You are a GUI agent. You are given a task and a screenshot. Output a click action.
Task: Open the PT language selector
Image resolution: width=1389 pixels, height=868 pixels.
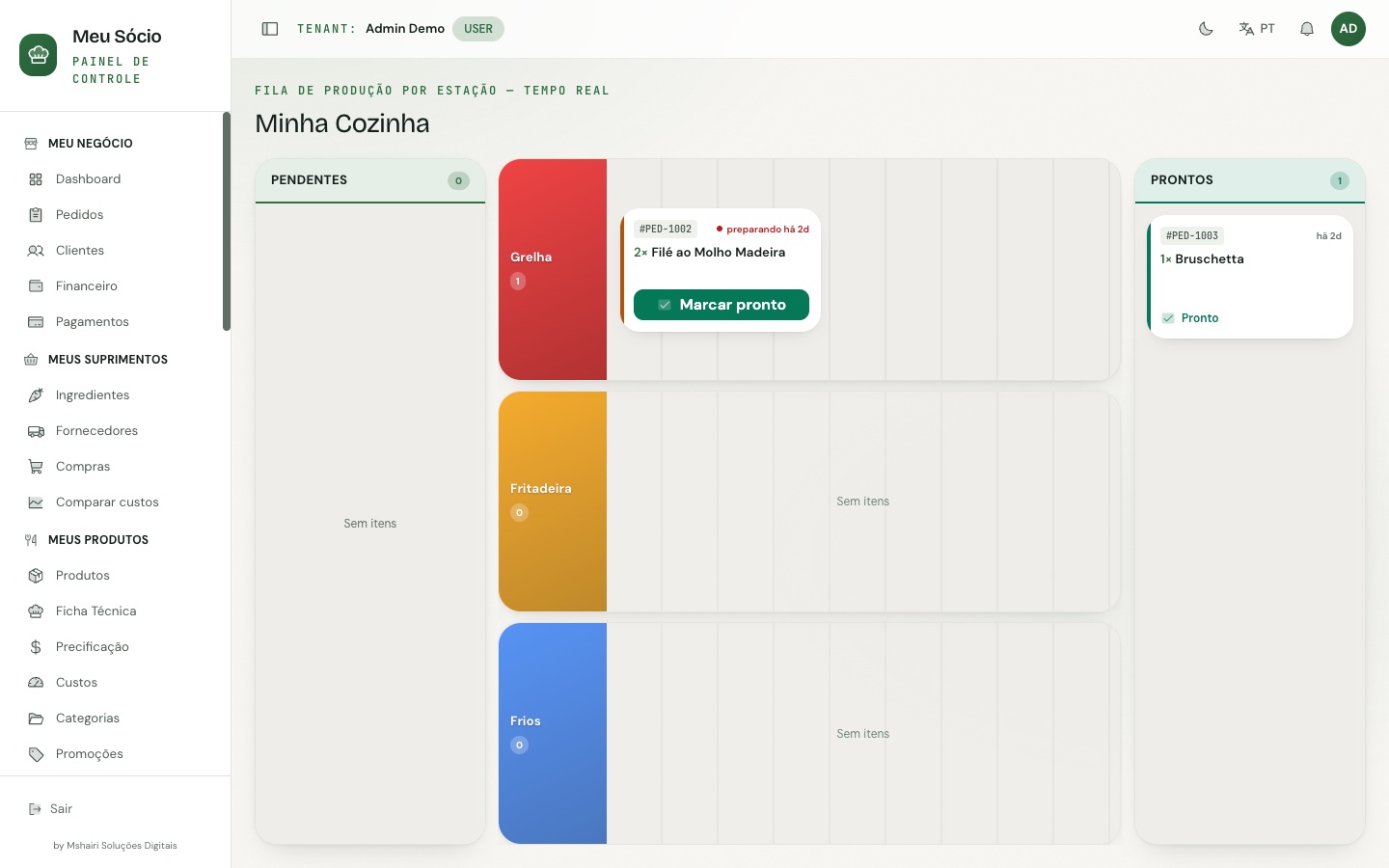coord(1257,29)
